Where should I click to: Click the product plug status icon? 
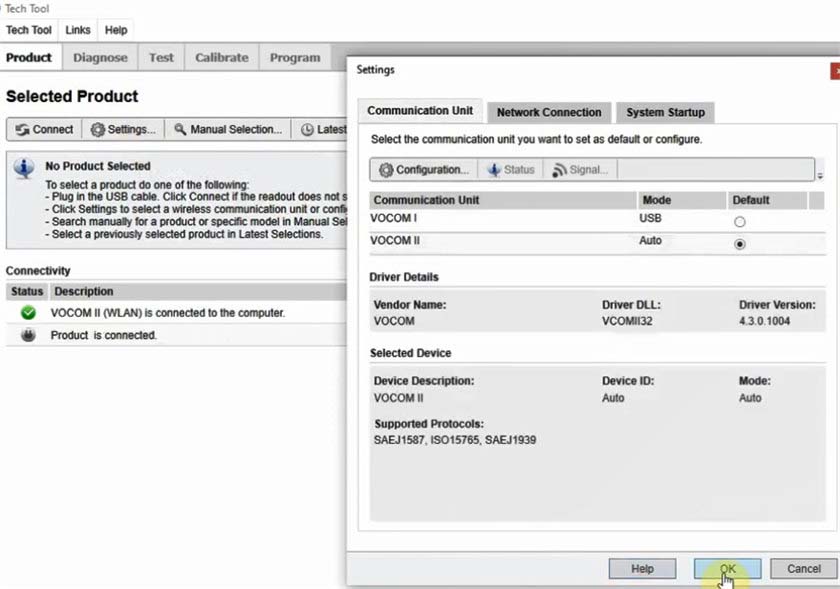tap(28, 335)
